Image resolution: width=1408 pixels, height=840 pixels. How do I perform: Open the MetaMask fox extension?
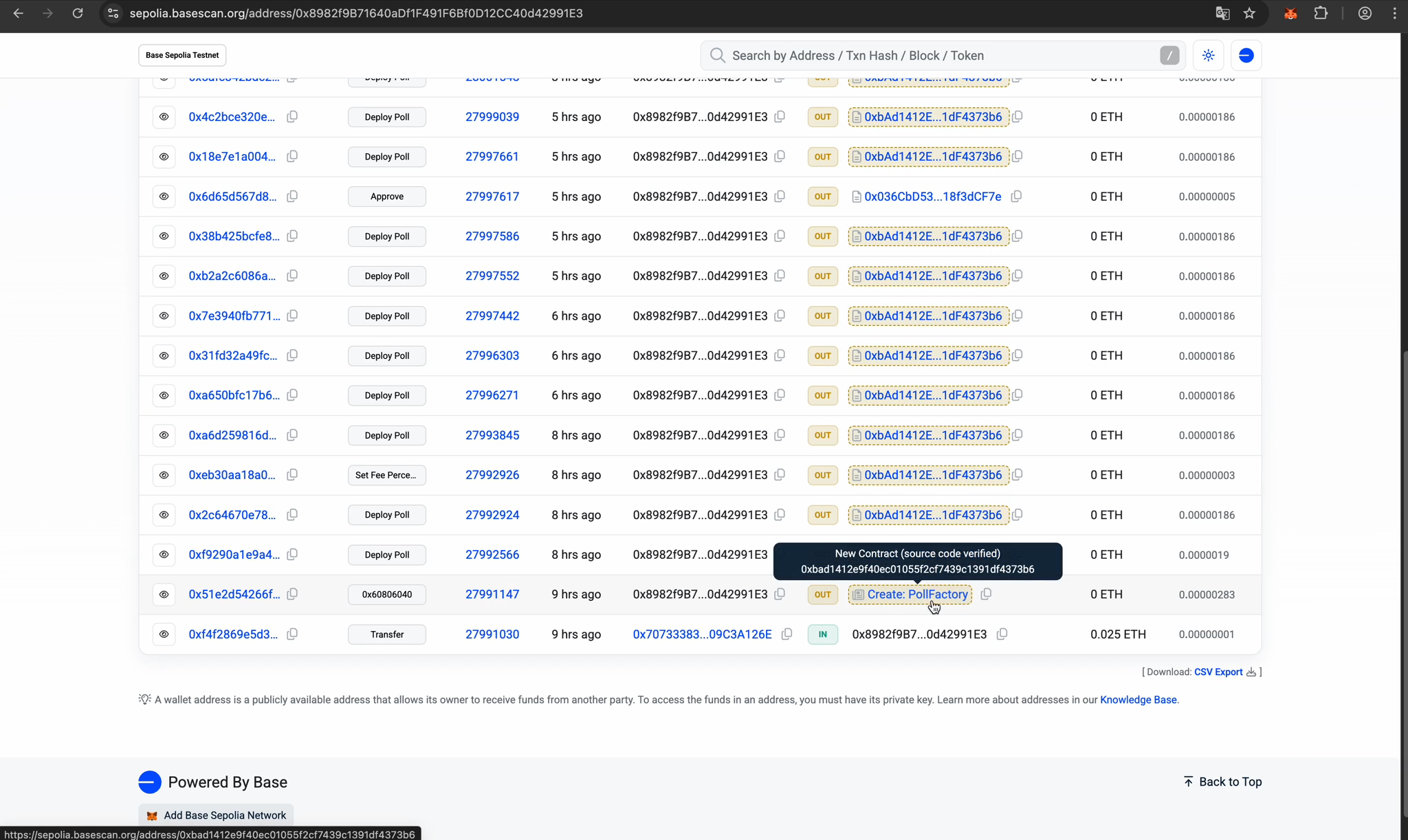1290,13
